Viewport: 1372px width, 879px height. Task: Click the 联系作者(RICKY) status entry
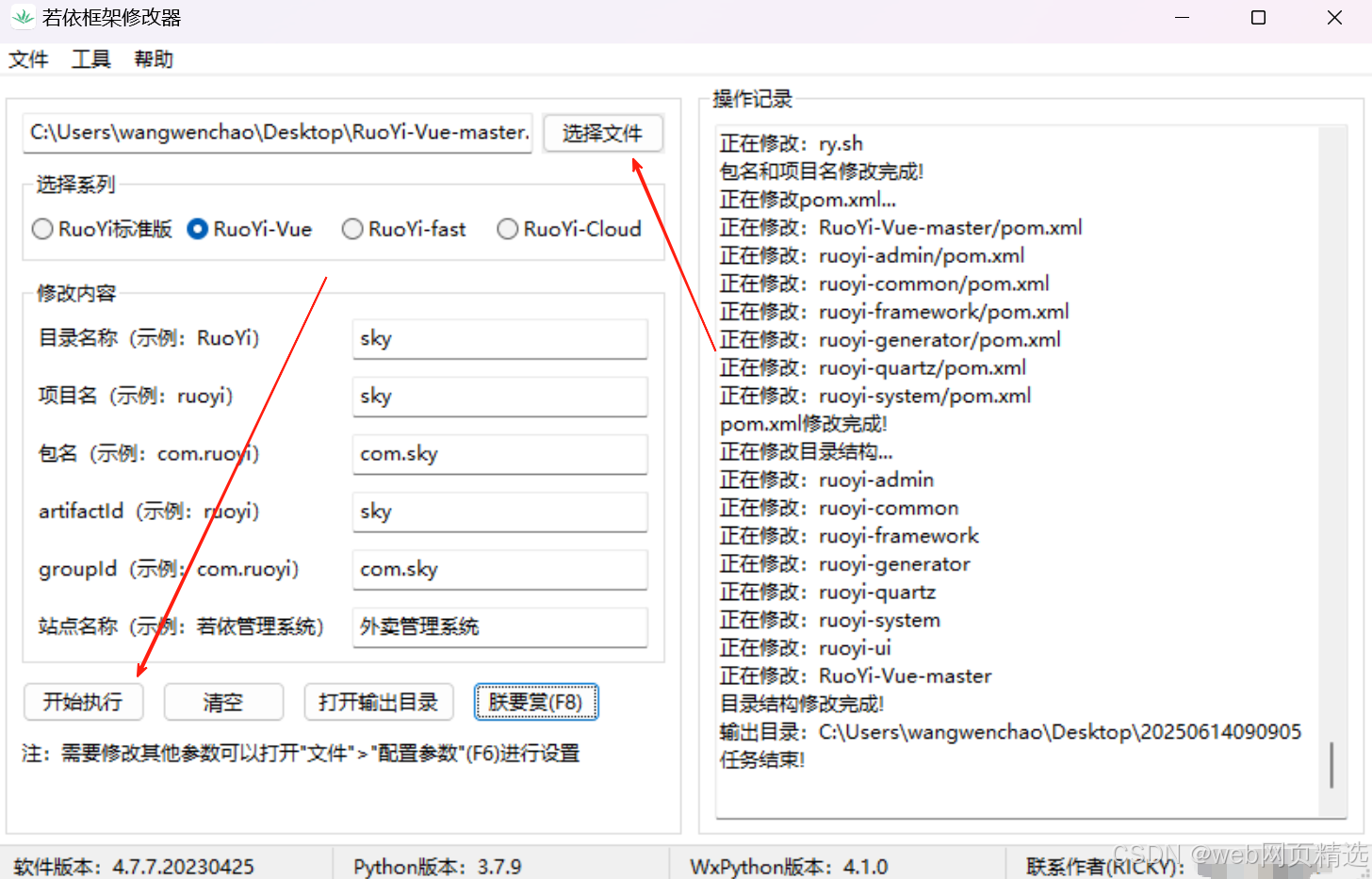pos(1104,867)
